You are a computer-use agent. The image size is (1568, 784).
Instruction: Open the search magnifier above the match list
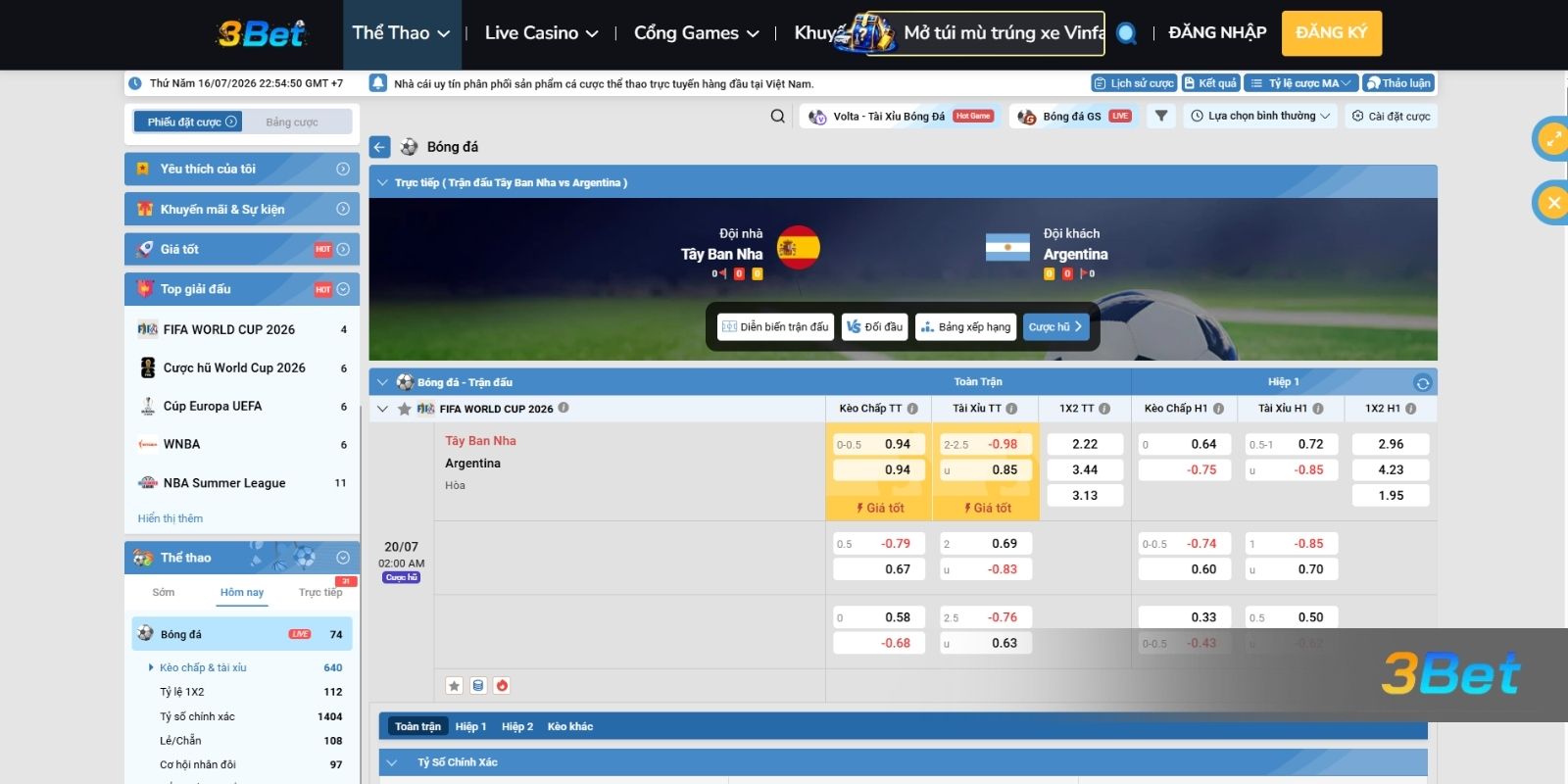pyautogui.click(x=778, y=116)
